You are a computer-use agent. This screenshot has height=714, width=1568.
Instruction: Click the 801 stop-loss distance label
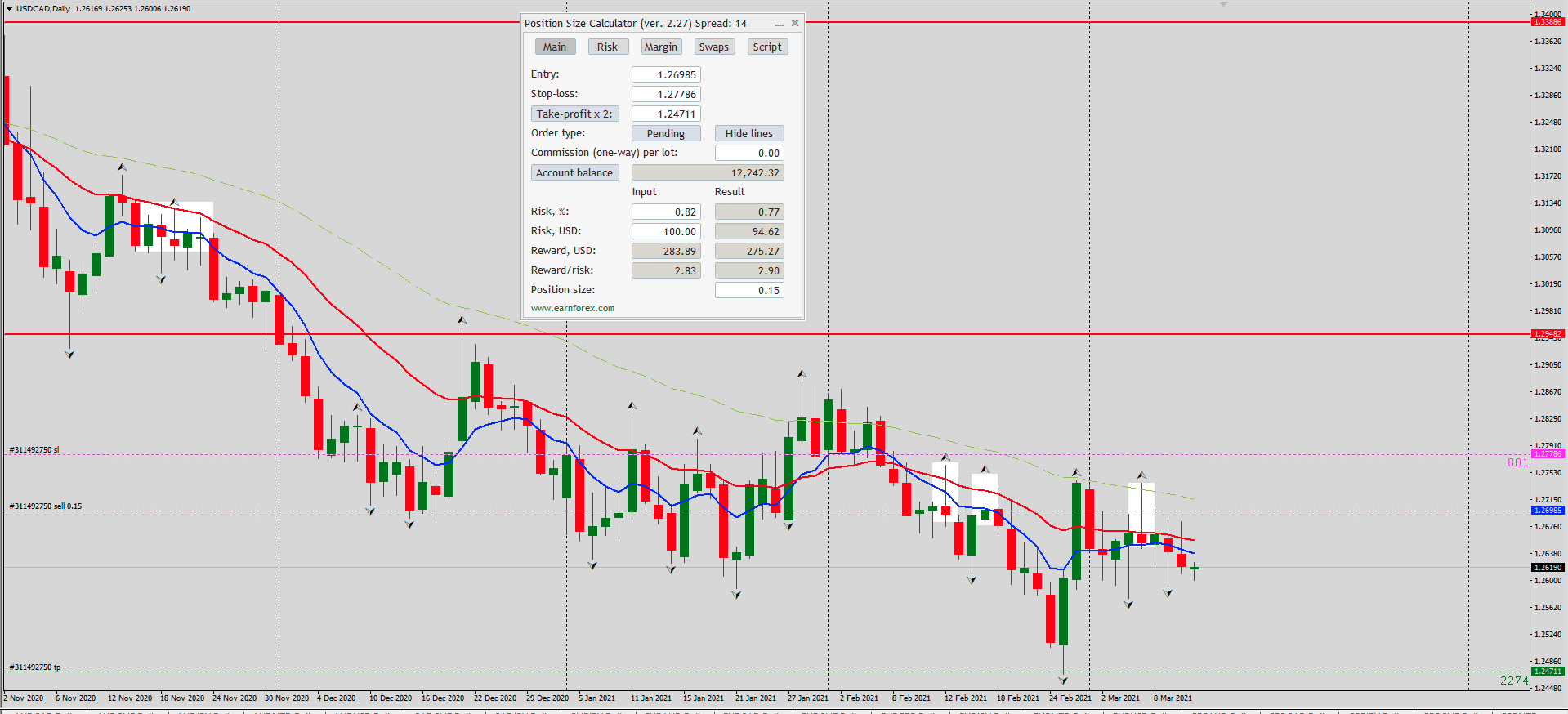pyautogui.click(x=1517, y=462)
